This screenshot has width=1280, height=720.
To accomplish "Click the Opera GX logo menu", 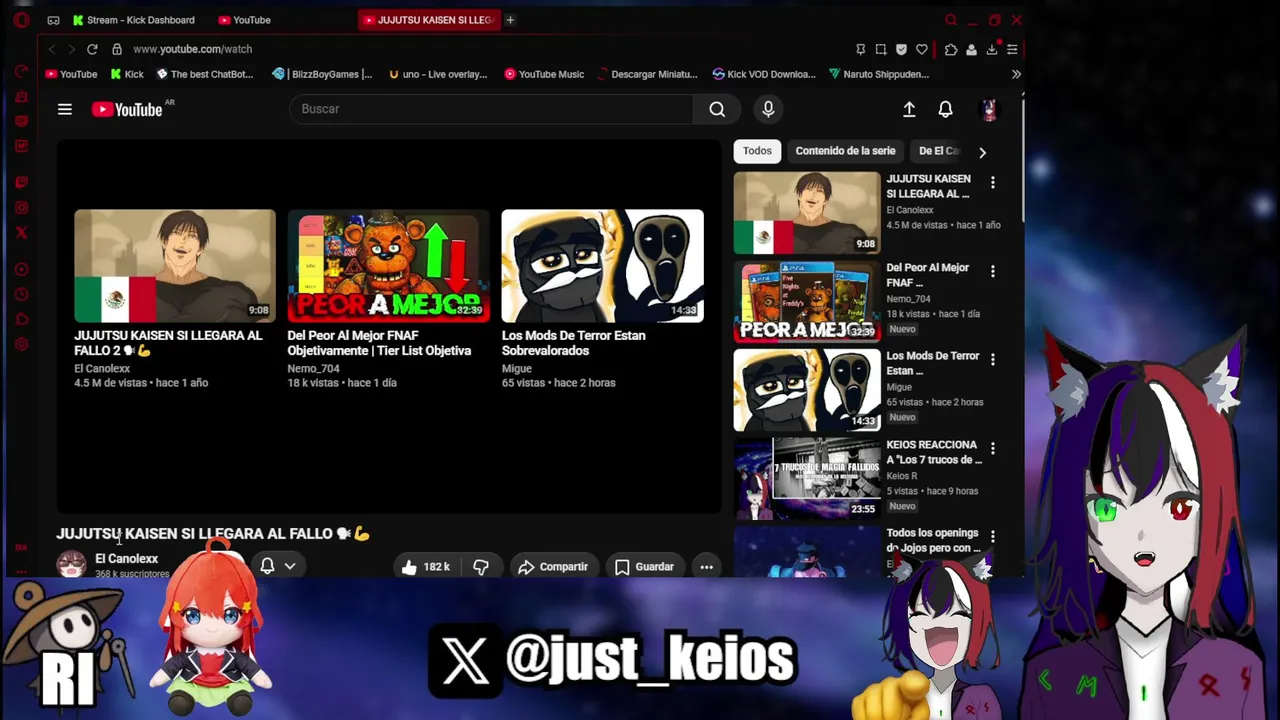I will 21,20.
